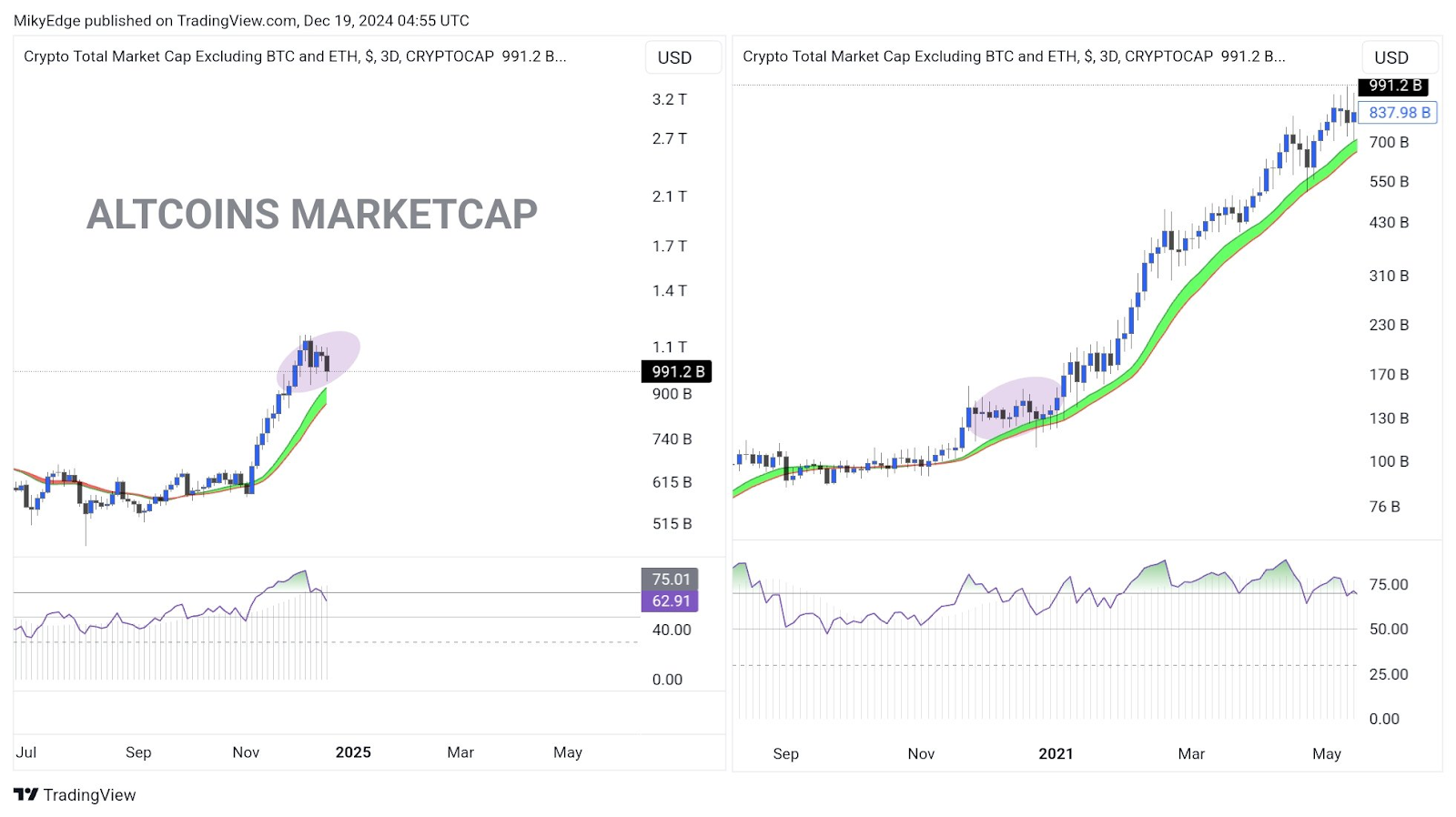The height and width of the screenshot is (817, 1456).
Task: Click the '2.7 T' price axis label
Action: [x=670, y=138]
